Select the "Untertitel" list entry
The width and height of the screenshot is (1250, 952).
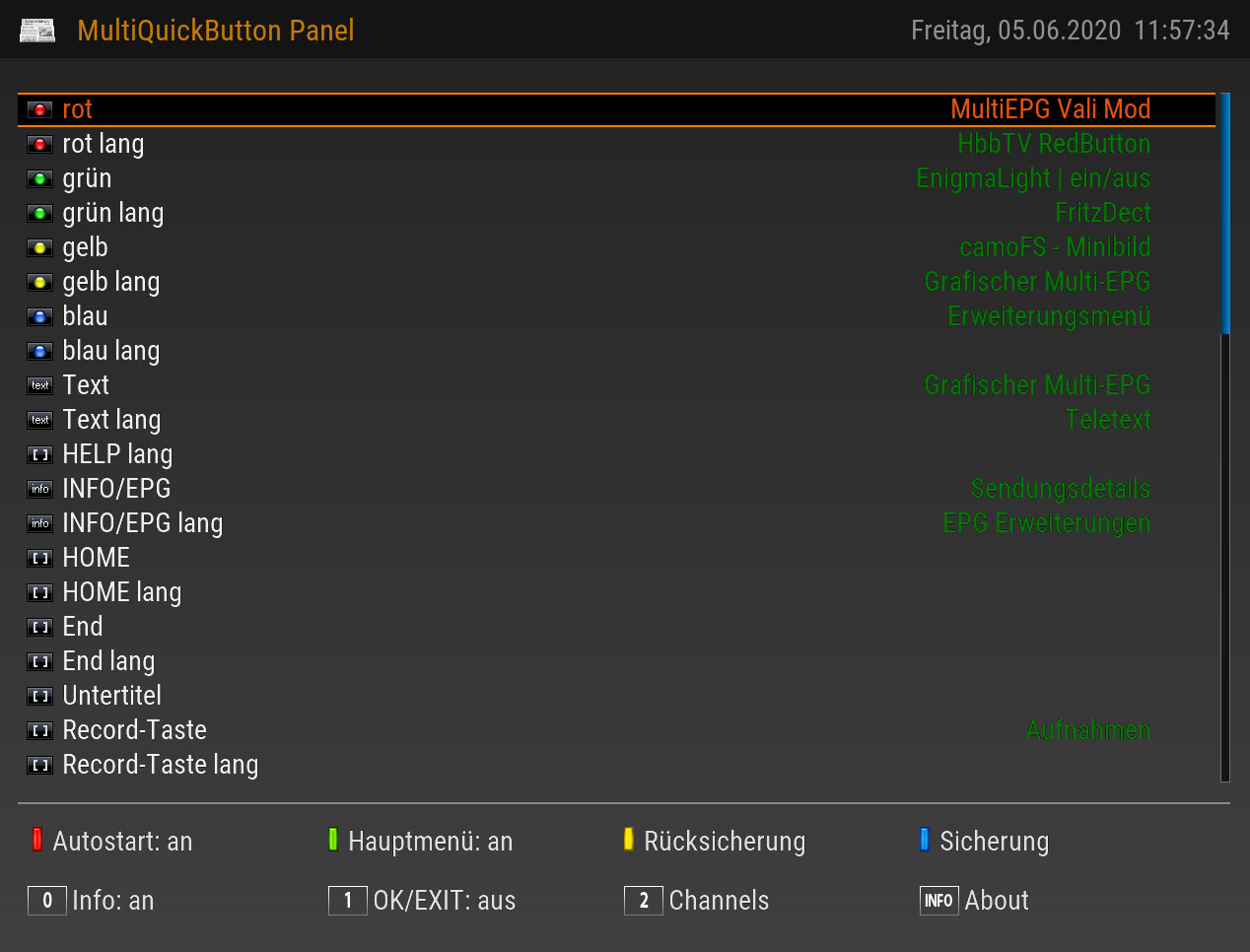[x=111, y=696]
